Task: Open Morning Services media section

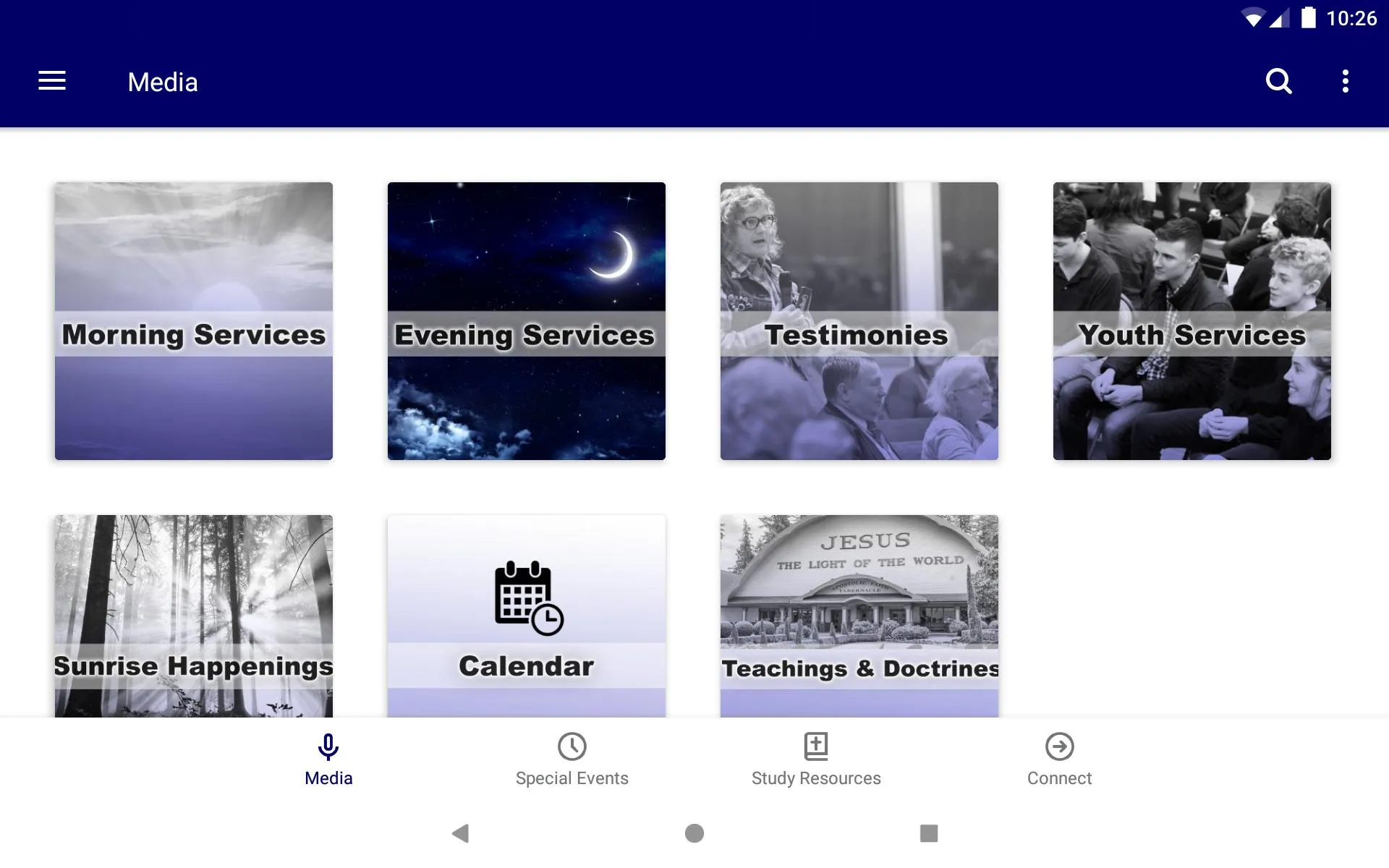Action: pos(193,321)
